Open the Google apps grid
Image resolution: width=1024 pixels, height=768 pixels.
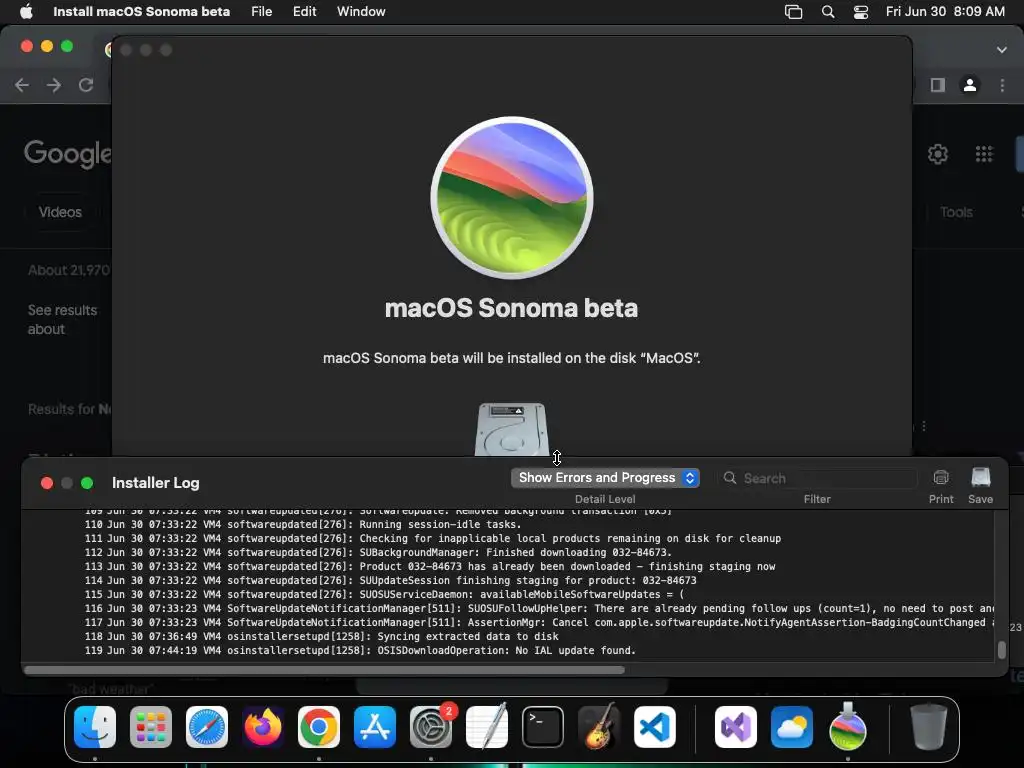[x=984, y=154]
